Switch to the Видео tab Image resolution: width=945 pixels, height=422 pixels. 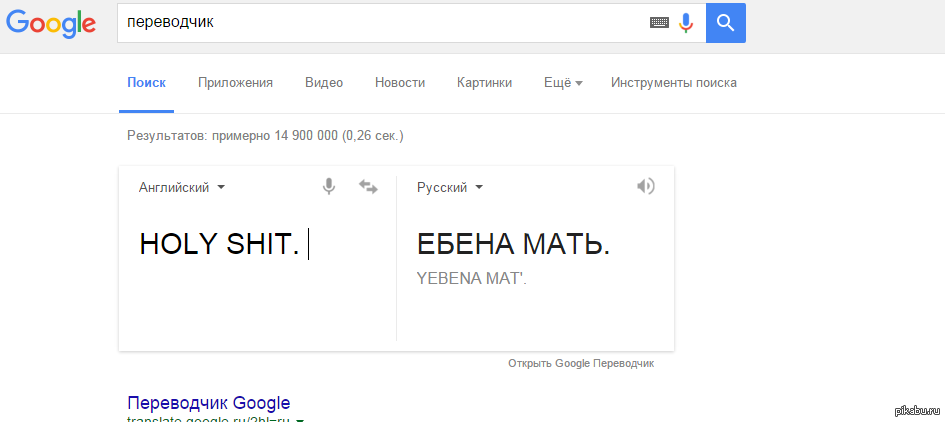tap(324, 83)
